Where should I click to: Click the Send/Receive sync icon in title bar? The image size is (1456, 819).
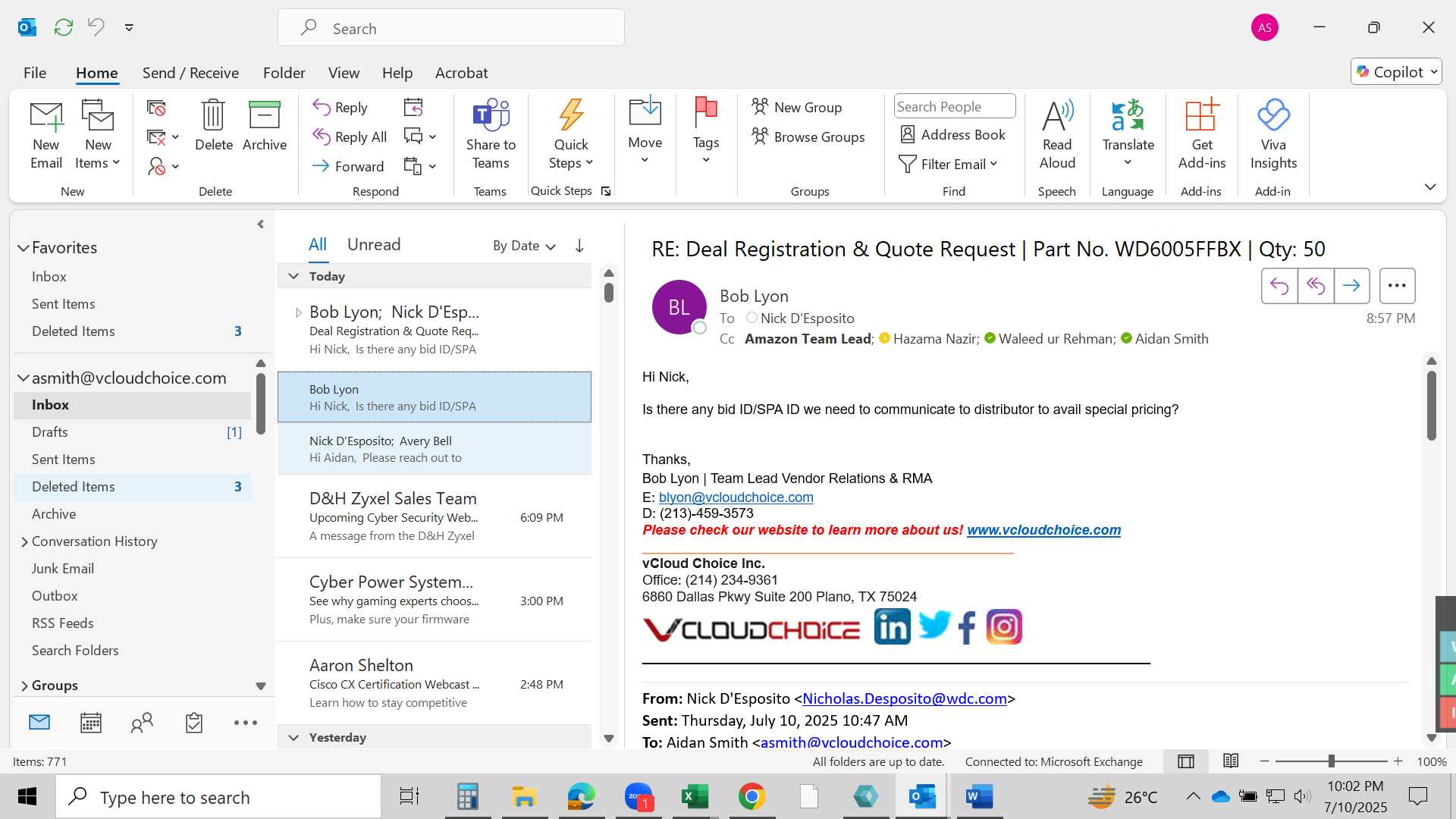click(64, 27)
